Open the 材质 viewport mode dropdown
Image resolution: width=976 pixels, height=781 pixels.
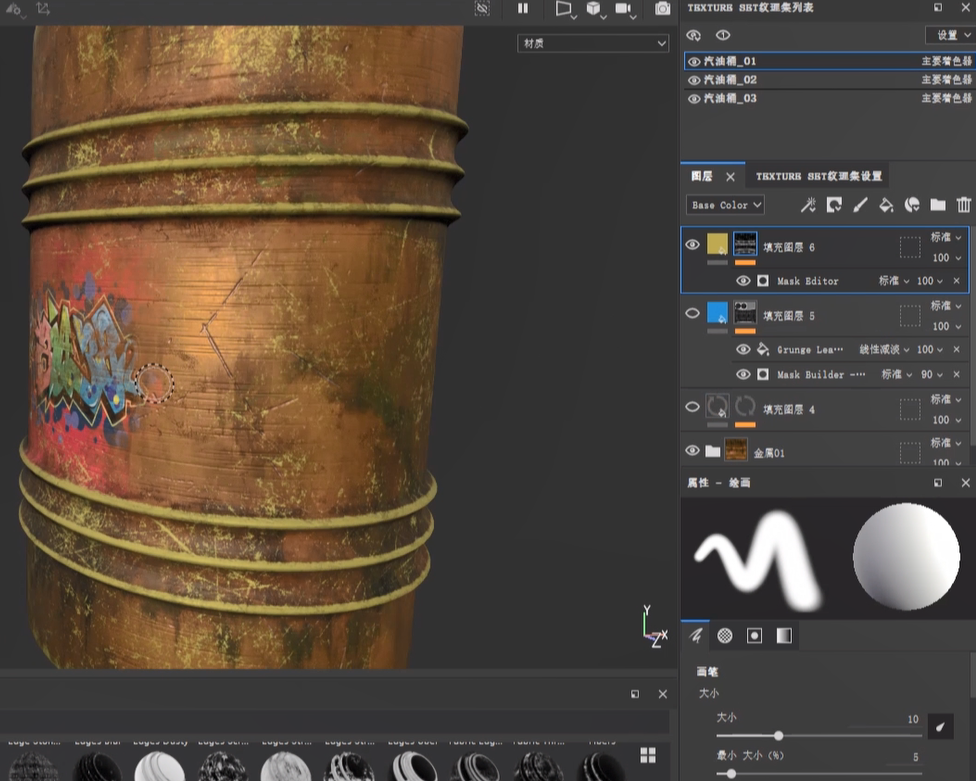pyautogui.click(x=593, y=43)
